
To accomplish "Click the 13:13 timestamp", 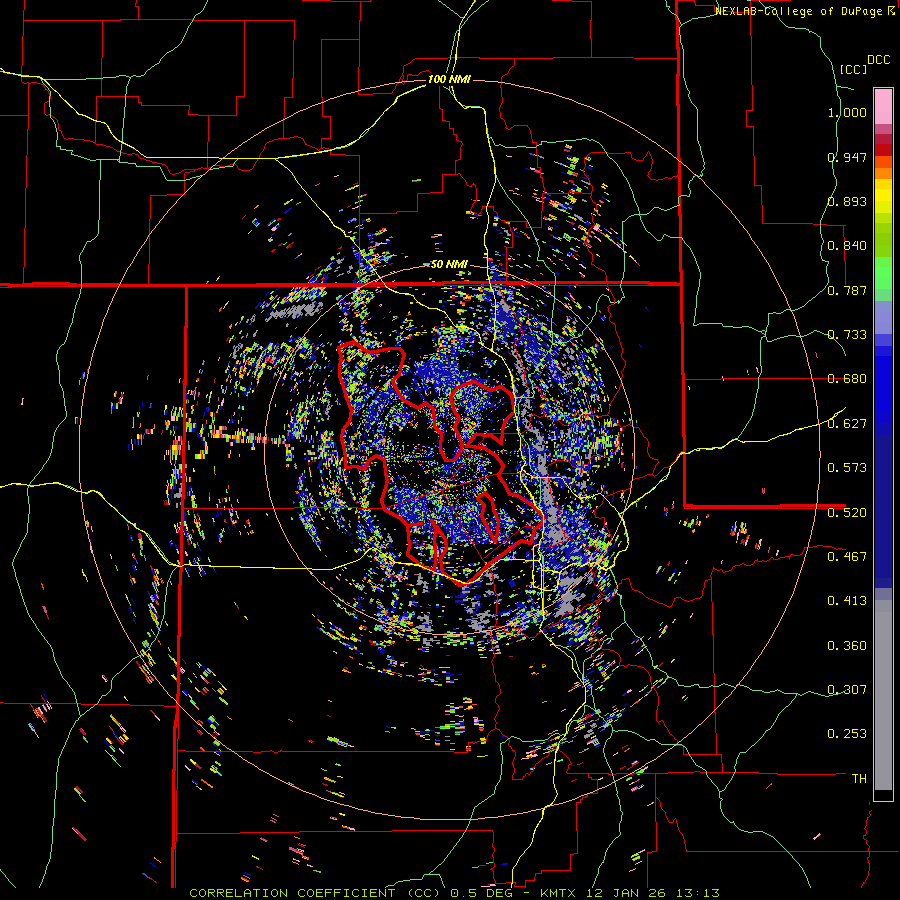I will 697,893.
